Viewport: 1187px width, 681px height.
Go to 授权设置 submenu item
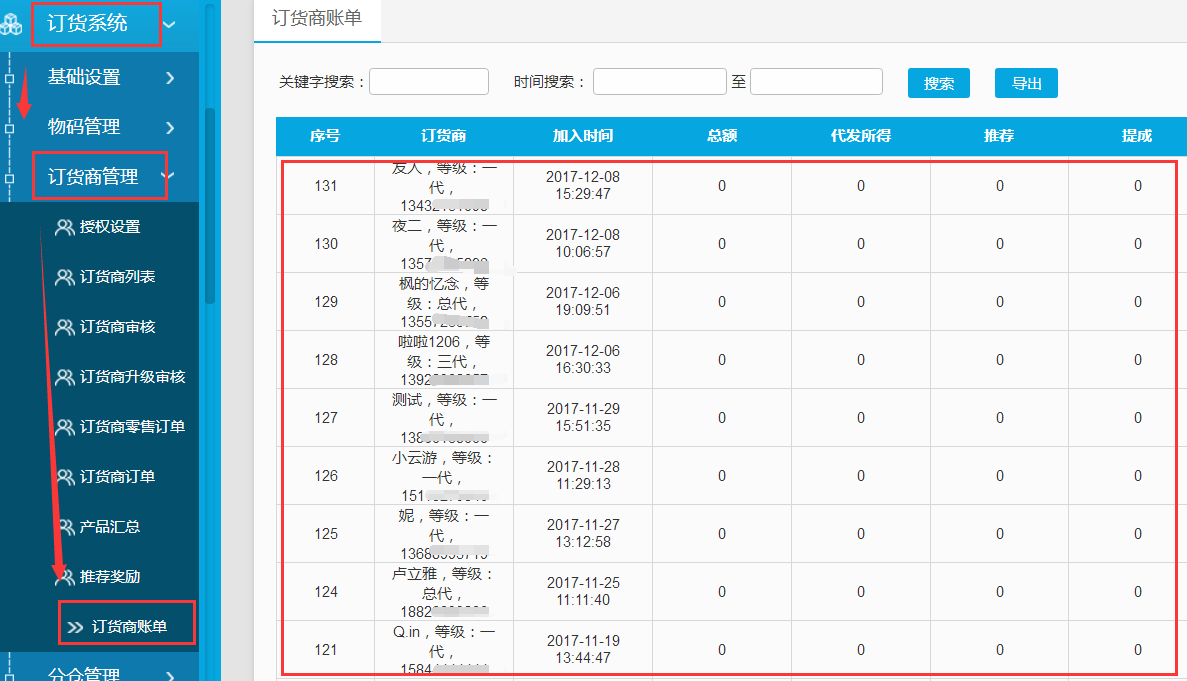pyautogui.click(x=110, y=227)
